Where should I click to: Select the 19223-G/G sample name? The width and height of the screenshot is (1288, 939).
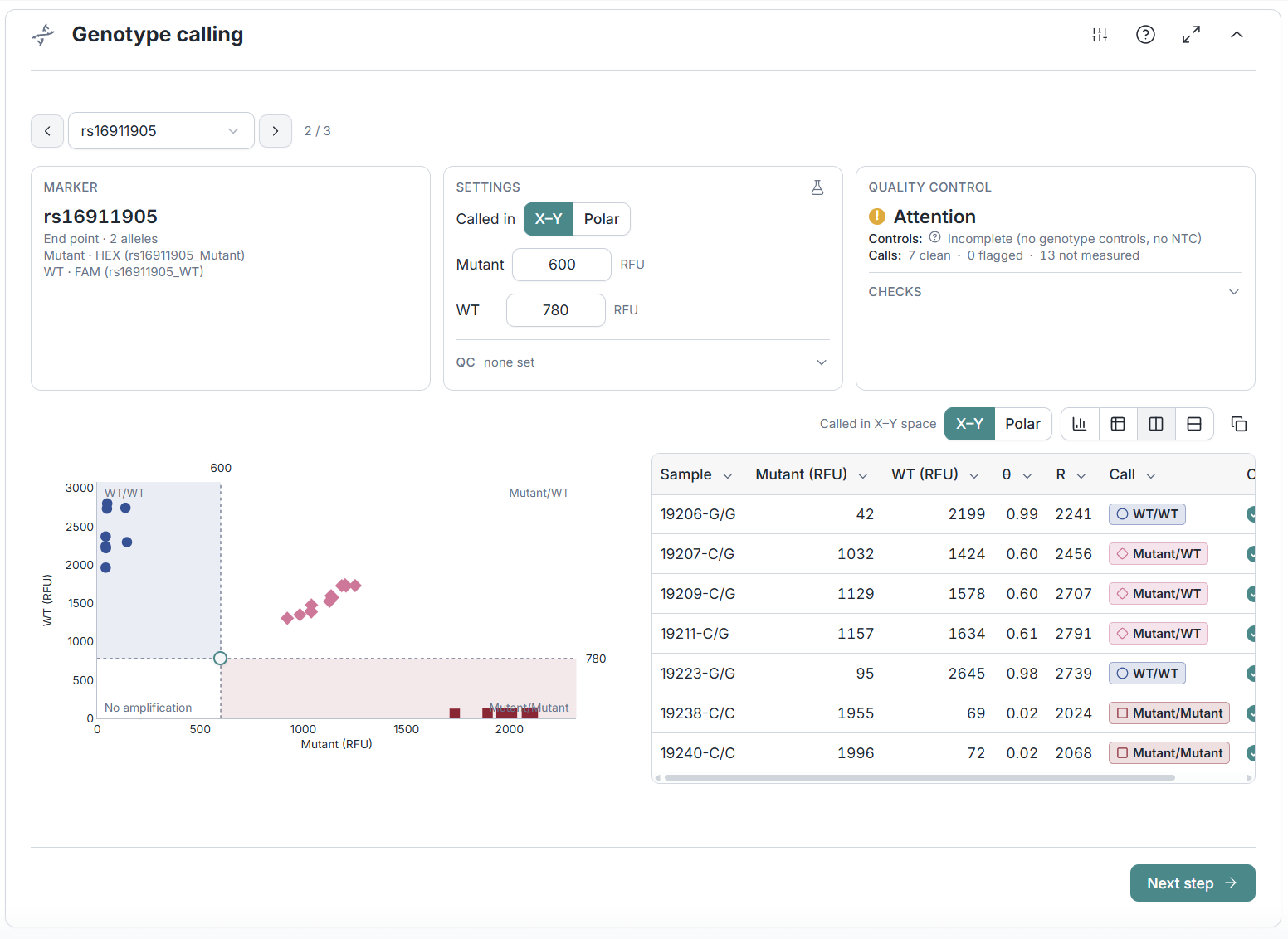pyautogui.click(x=698, y=674)
